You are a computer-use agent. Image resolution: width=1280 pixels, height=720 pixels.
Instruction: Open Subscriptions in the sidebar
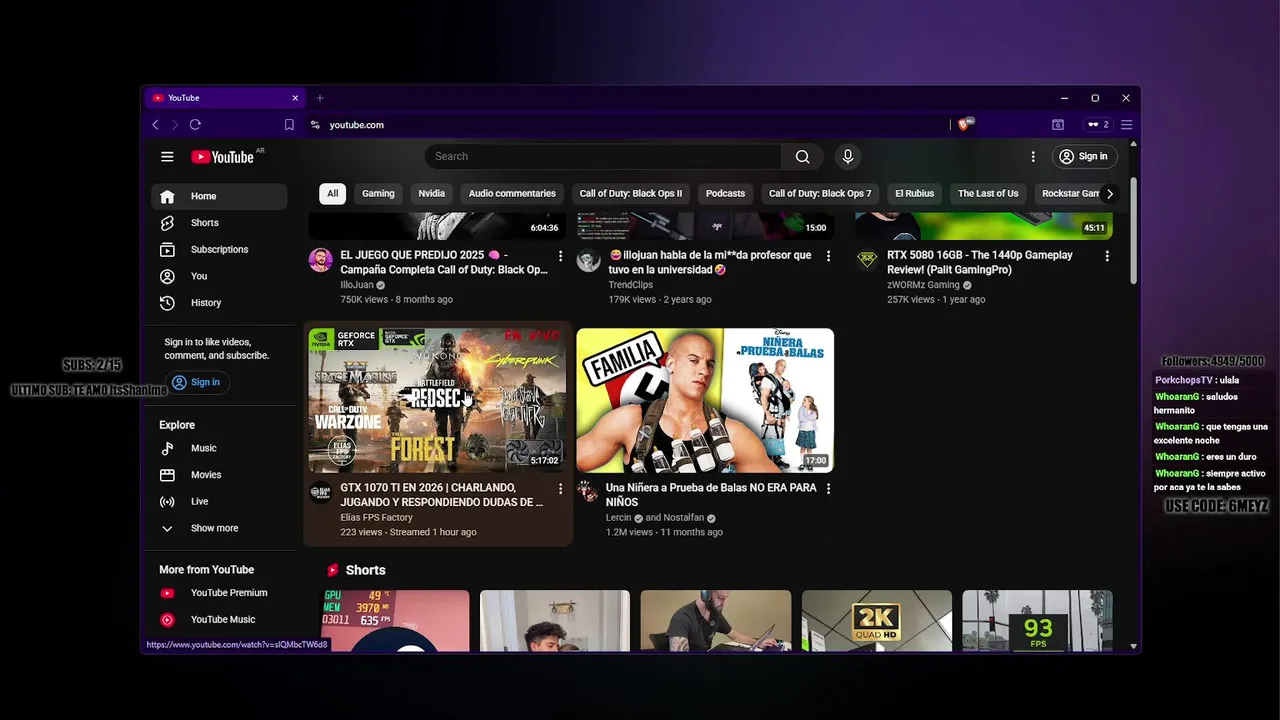point(219,250)
